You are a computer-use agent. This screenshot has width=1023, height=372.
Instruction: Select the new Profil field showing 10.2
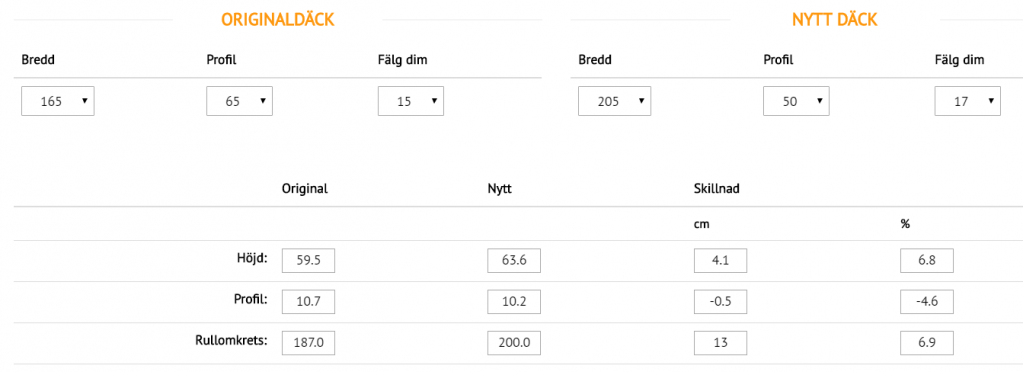(514, 302)
